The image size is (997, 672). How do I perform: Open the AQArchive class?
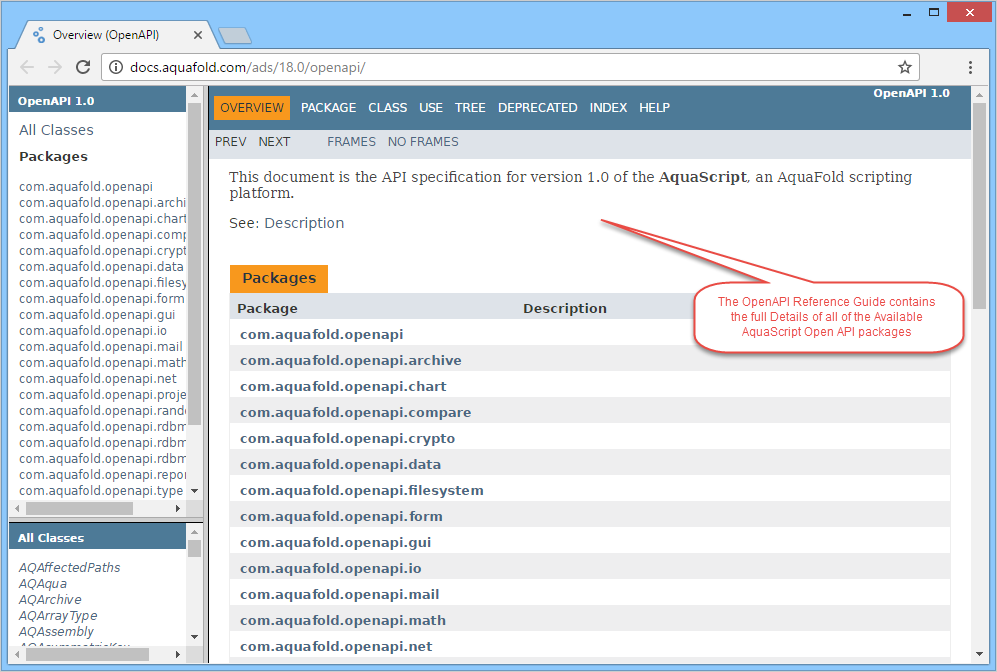click(x=50, y=600)
